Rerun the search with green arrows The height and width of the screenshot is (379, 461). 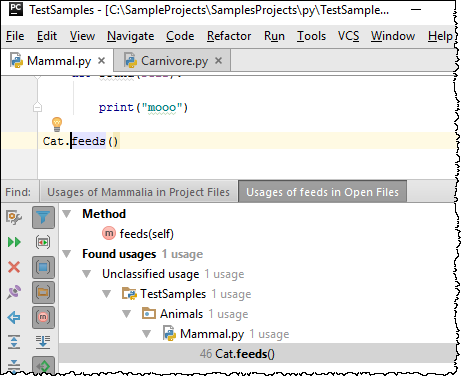(14, 242)
